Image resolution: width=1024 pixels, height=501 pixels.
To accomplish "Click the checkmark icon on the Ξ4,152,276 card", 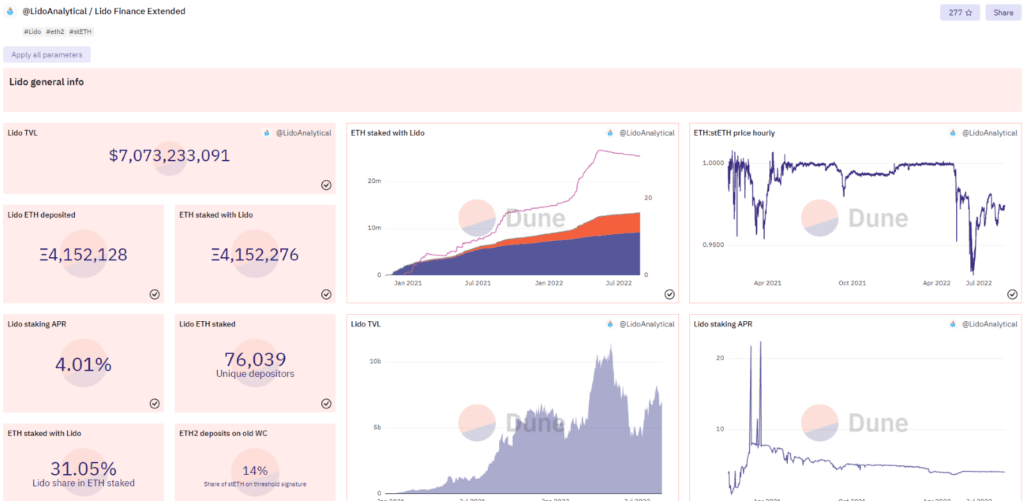I will [326, 294].
